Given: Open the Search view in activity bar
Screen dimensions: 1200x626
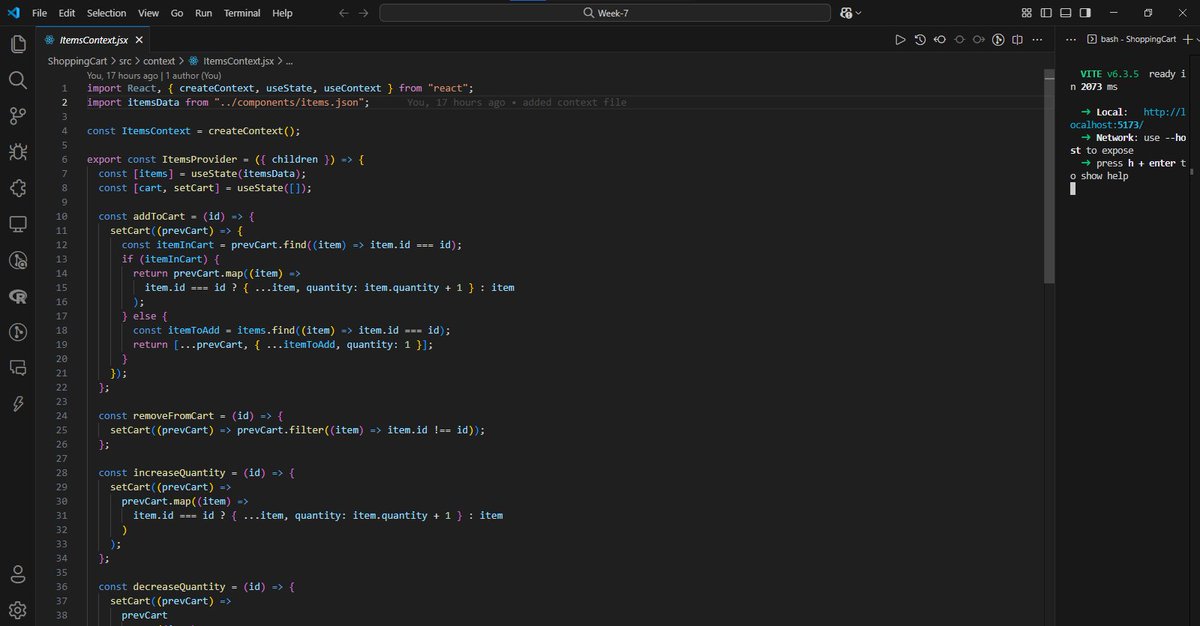Looking at the screenshot, I should [17, 80].
